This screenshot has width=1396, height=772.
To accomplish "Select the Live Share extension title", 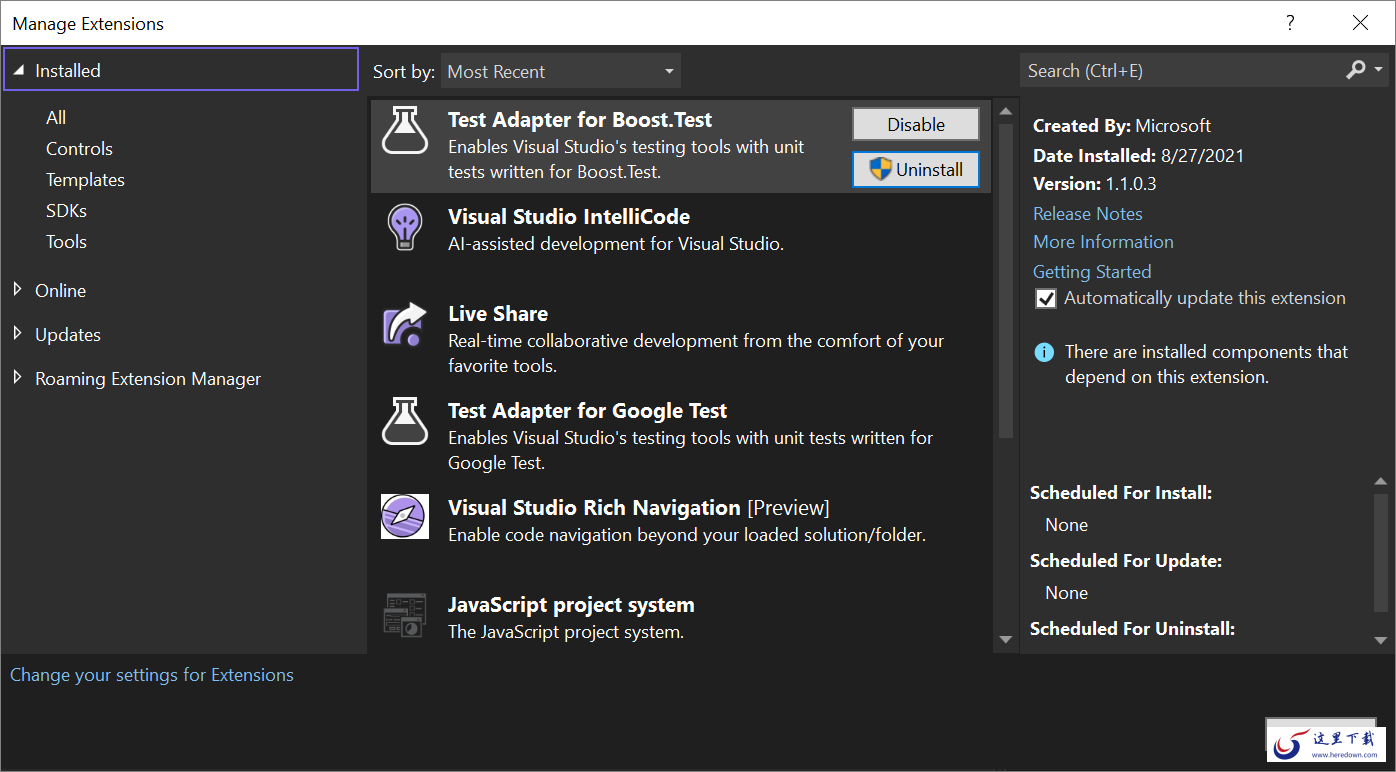I will coord(498,313).
